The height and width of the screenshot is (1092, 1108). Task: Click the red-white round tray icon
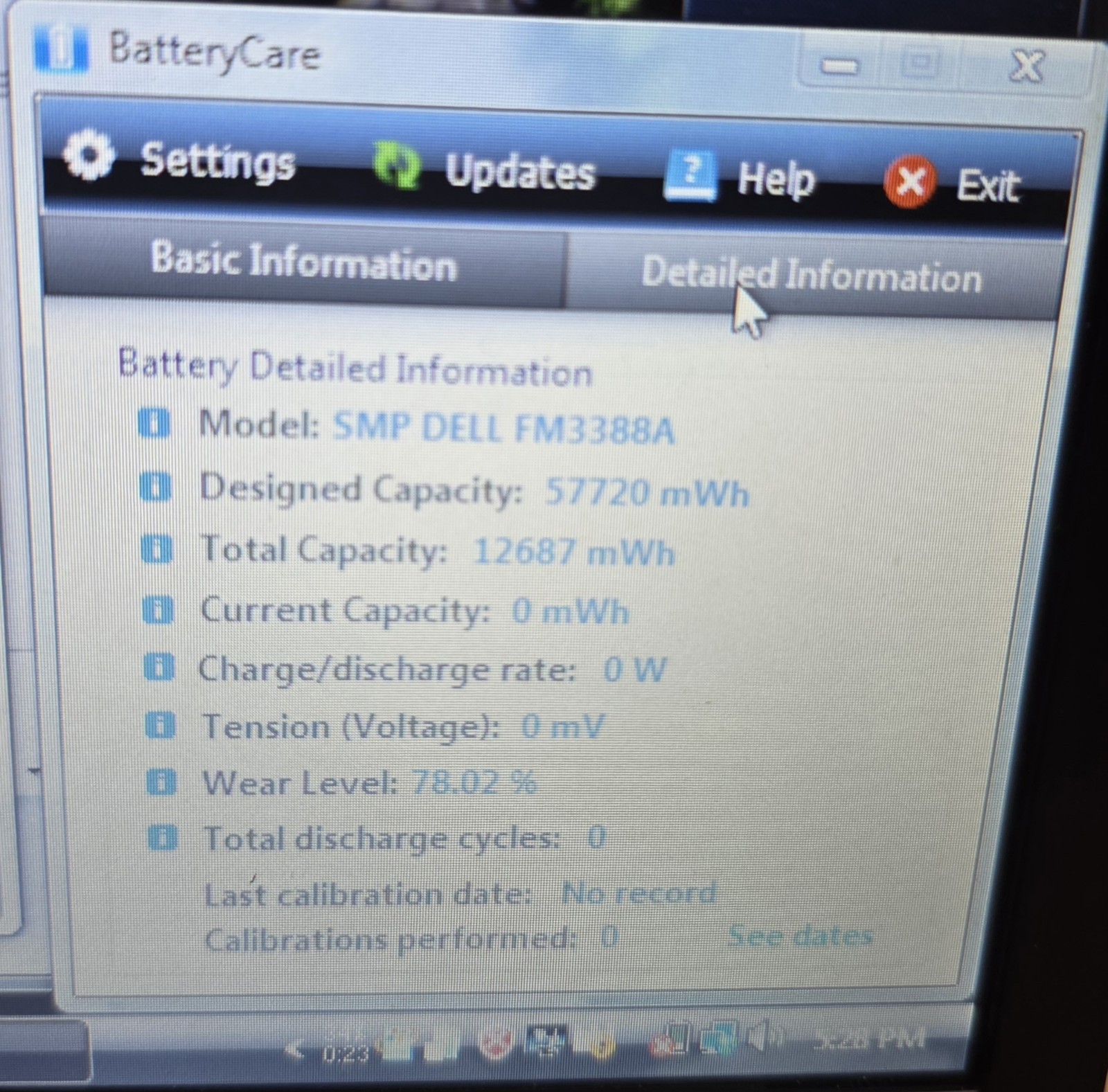click(x=496, y=1044)
